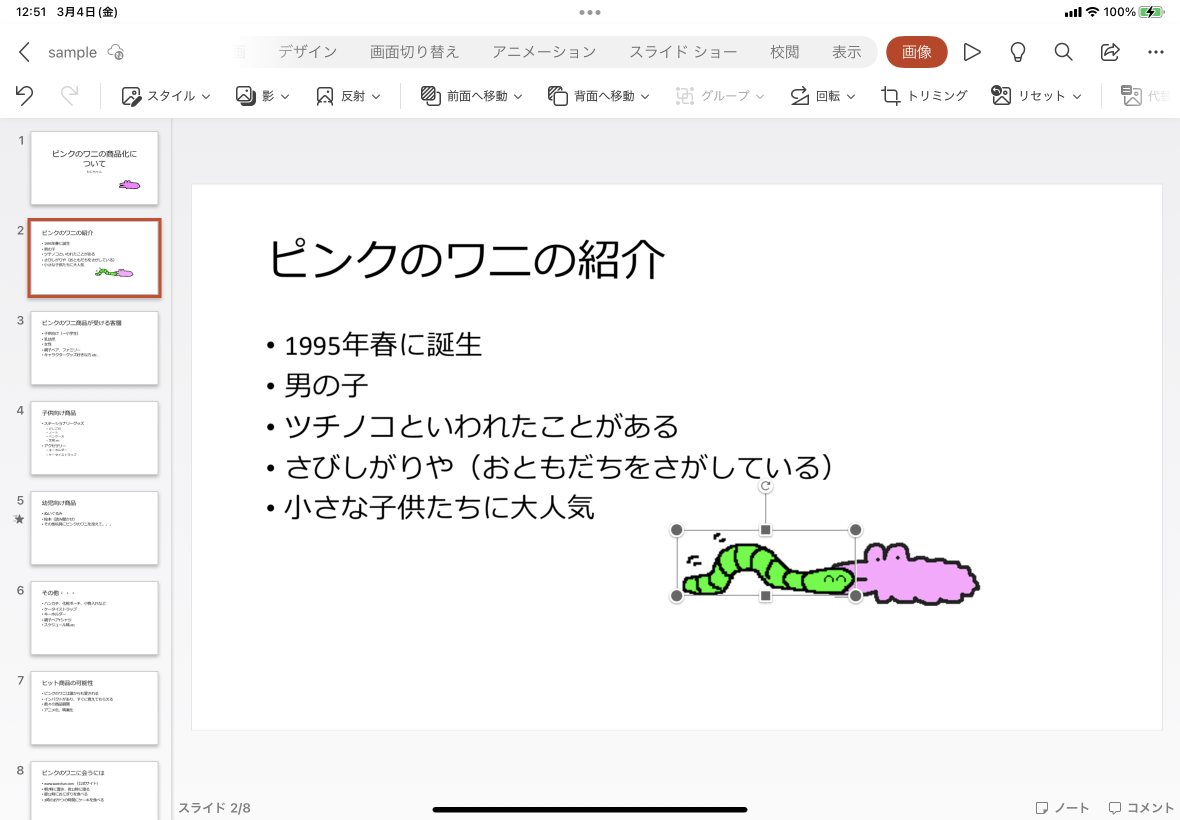Select the pink crocodile image
Image resolution: width=1180 pixels, height=820 pixels.
coord(922,575)
